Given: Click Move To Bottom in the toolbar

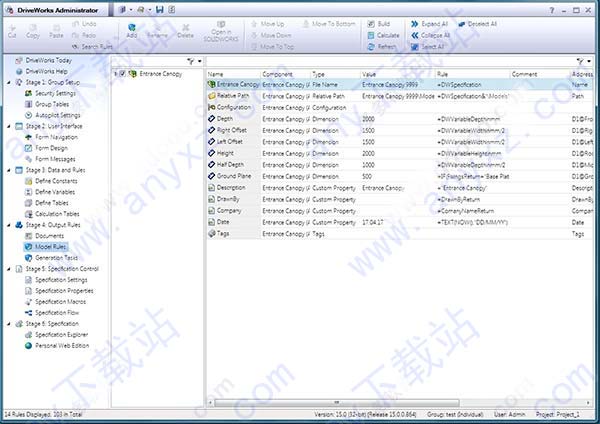Looking at the screenshot, I should click(x=329, y=24).
